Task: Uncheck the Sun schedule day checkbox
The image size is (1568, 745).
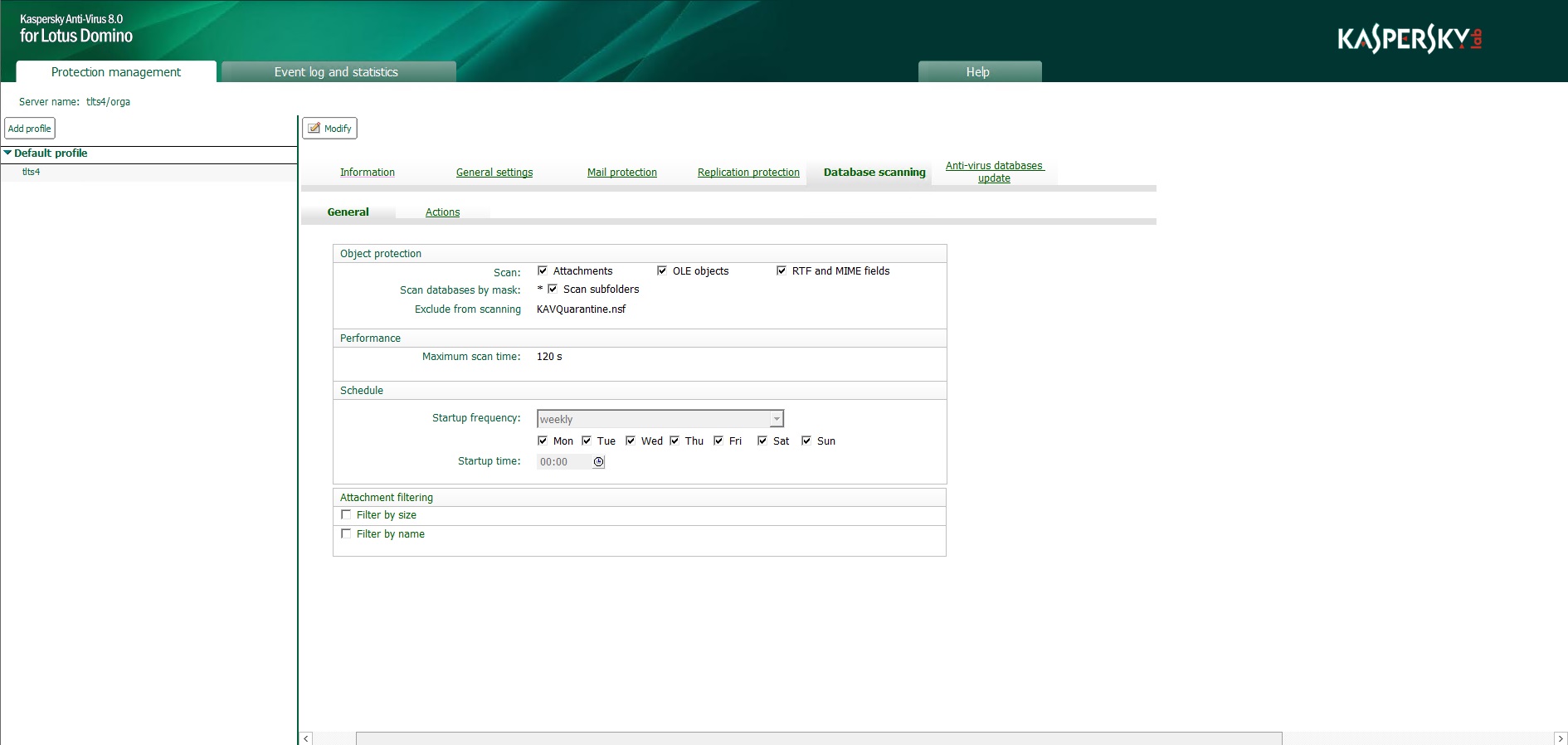Action: 806,441
